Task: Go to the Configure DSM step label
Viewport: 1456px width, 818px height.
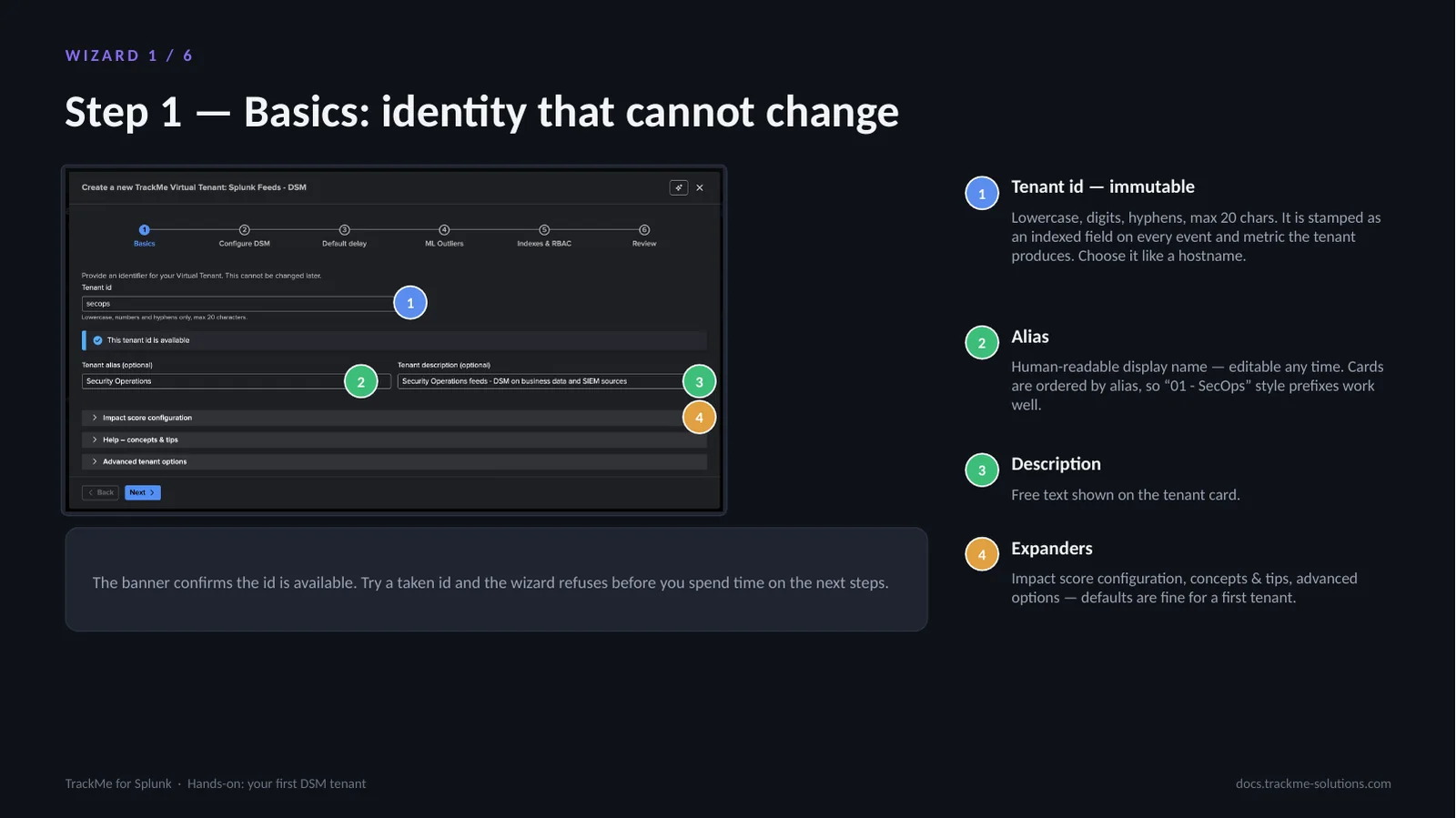Action: (x=244, y=244)
